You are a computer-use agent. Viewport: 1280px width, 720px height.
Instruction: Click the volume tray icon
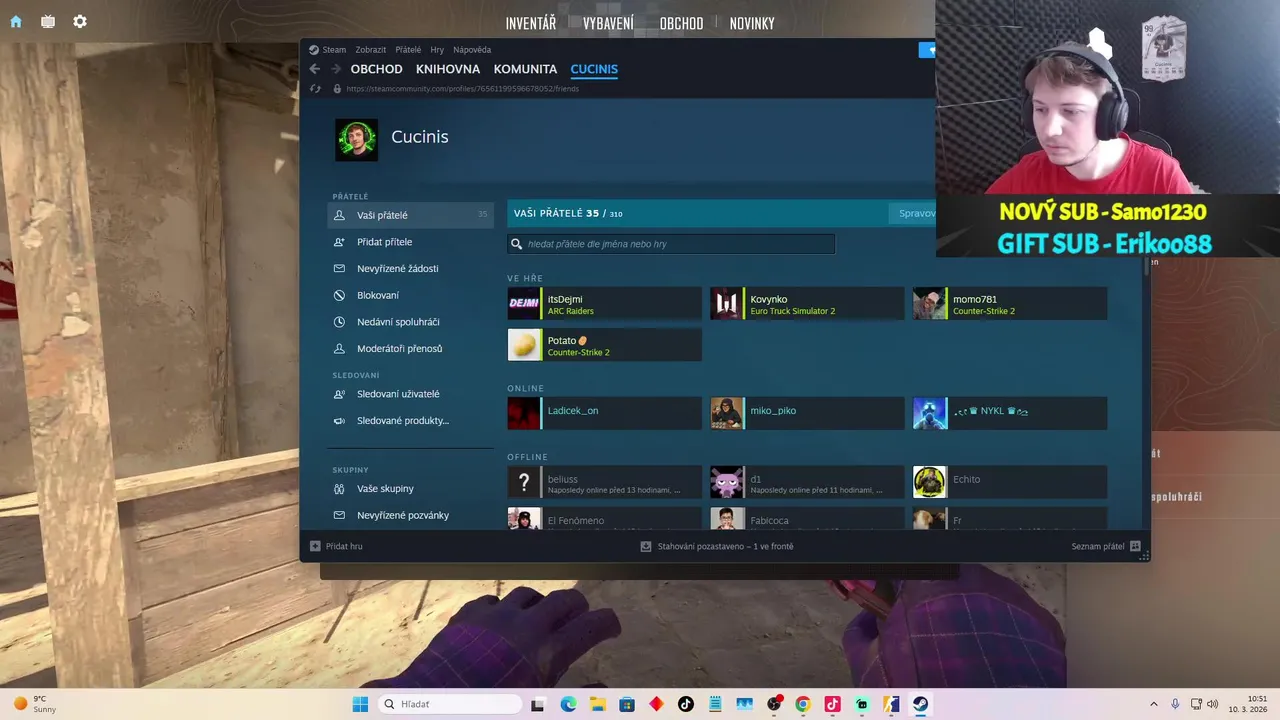click(x=1212, y=704)
